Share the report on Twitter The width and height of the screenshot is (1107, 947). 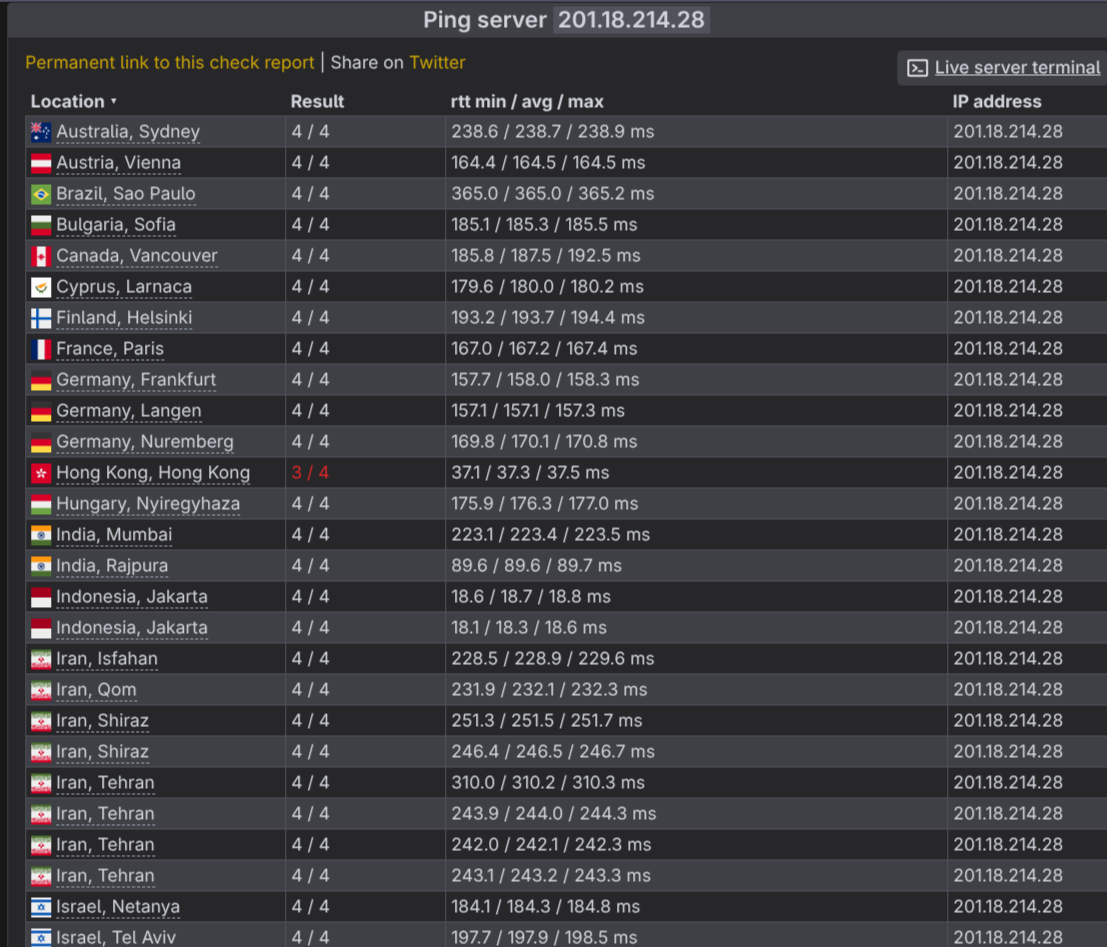[x=437, y=63]
